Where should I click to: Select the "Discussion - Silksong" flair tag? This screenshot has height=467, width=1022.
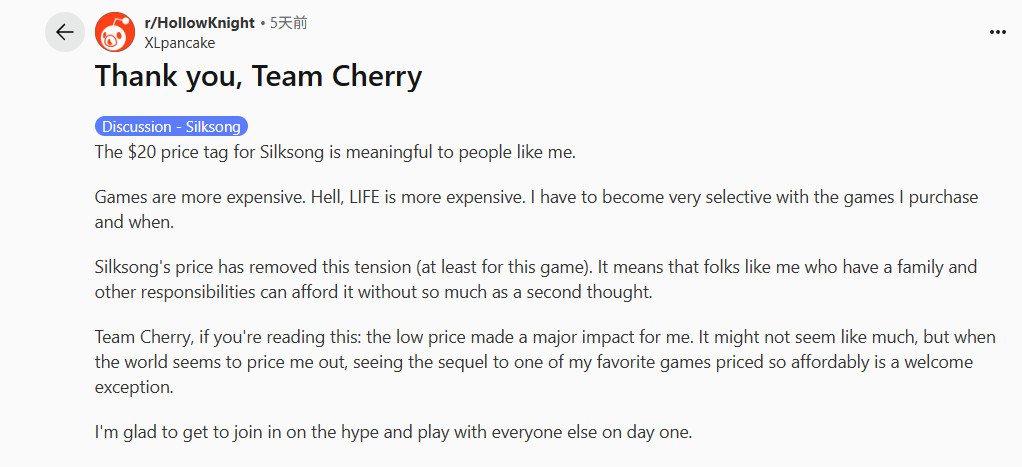pyautogui.click(x=171, y=127)
